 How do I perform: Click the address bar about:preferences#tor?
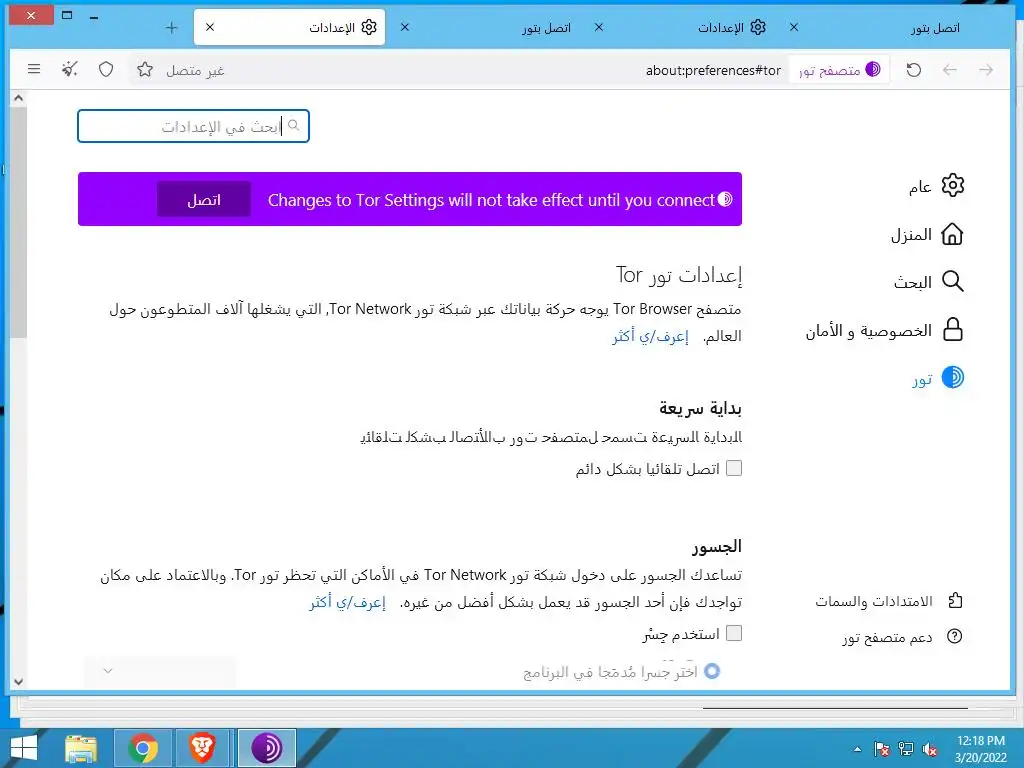713,70
